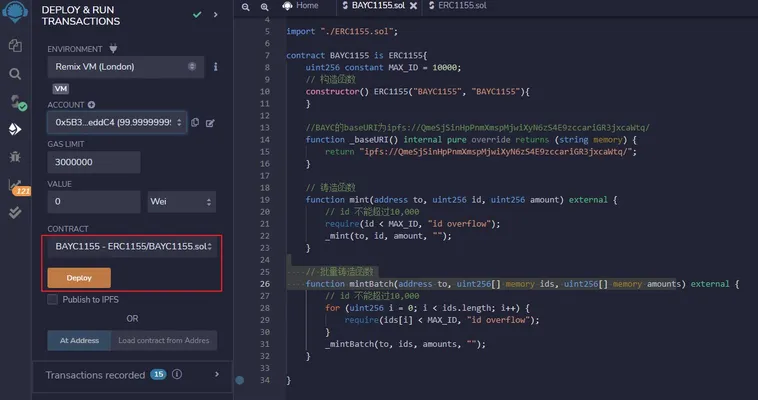Open the unit testing double-check sidebar icon
Screen dimensions: 758x400
pos(15,212)
